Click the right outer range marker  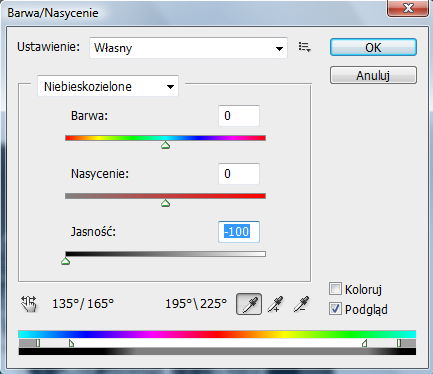point(399,343)
